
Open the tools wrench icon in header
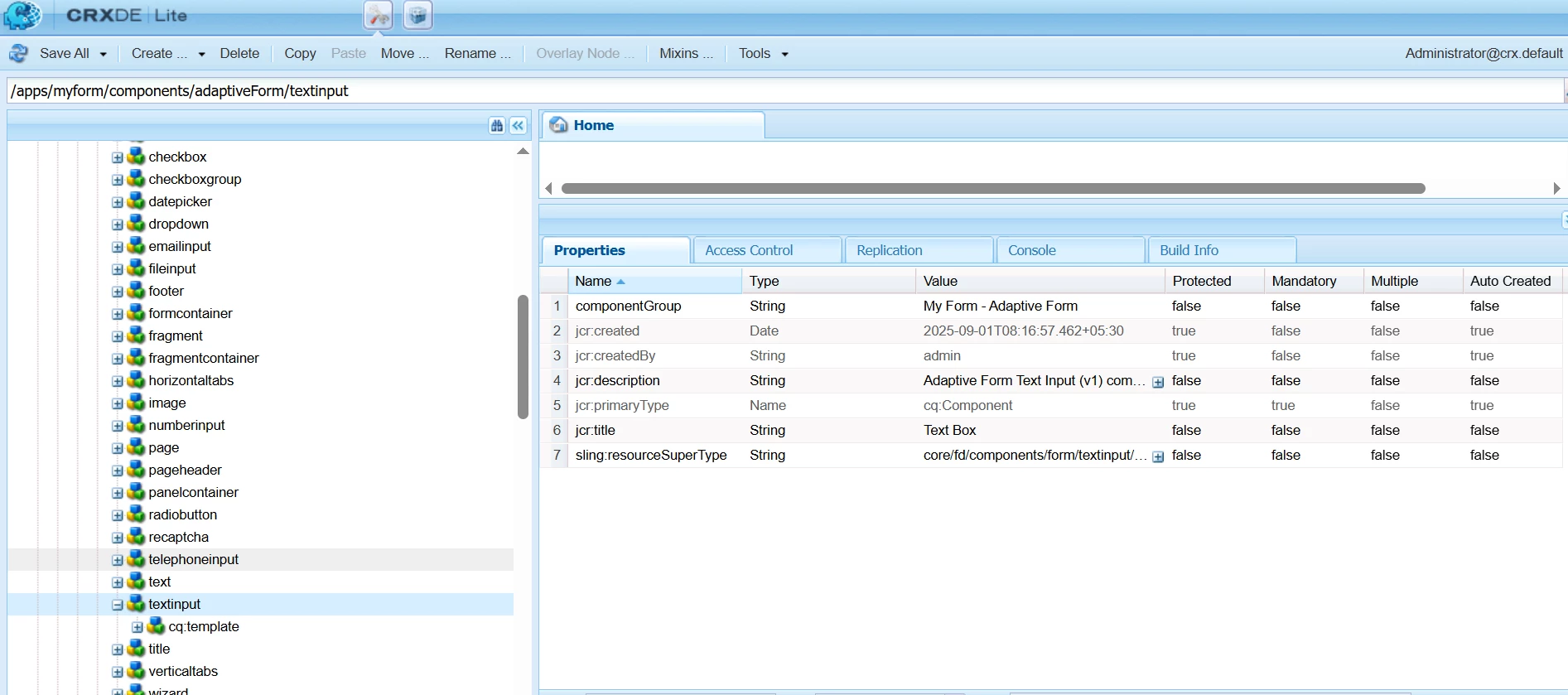point(379,15)
